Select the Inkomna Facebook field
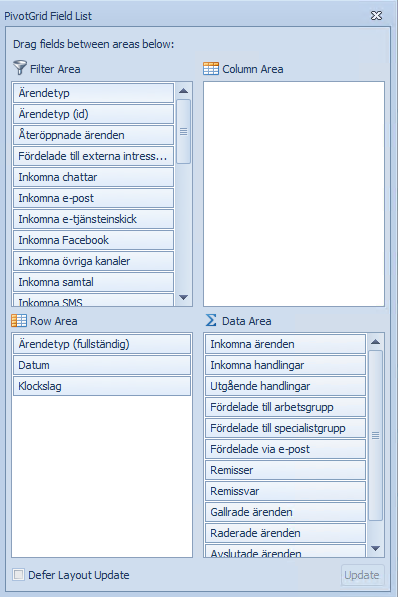 93,240
